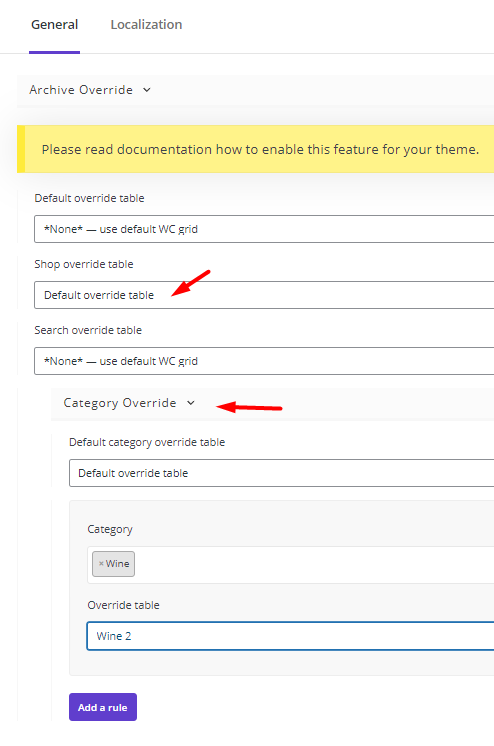The image size is (494, 746).
Task: Click the yellow documentation notice banner
Action: point(256,149)
